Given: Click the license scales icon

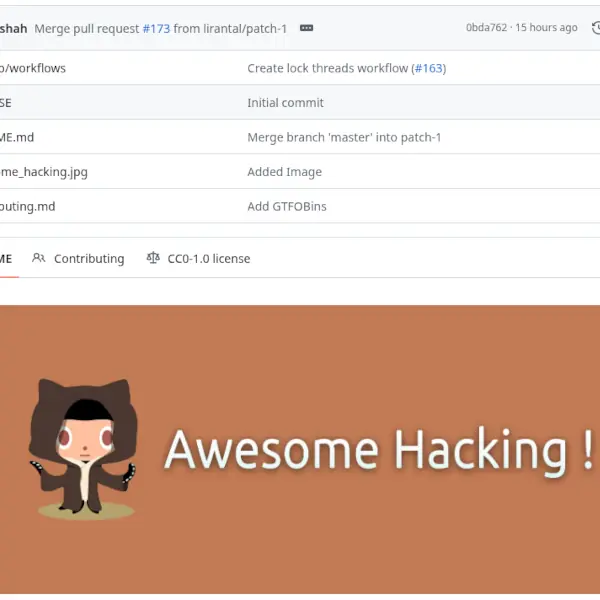Looking at the screenshot, I should coord(153,258).
